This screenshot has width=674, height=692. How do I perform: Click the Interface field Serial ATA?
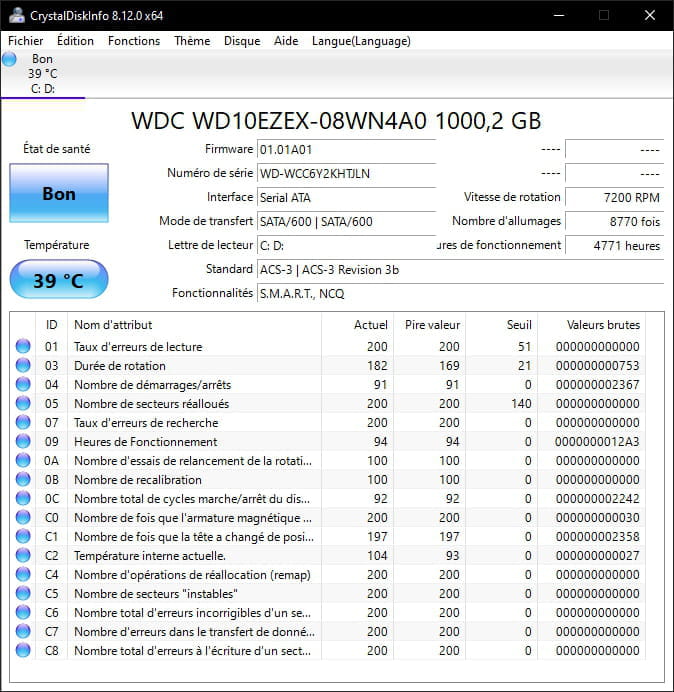pyautogui.click(x=346, y=197)
